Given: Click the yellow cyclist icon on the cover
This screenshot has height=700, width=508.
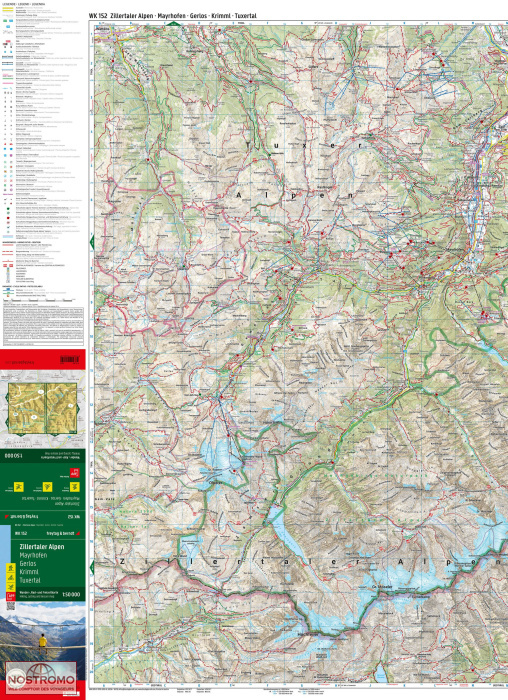Looking at the screenshot, I should pyautogui.click(x=10, y=578).
